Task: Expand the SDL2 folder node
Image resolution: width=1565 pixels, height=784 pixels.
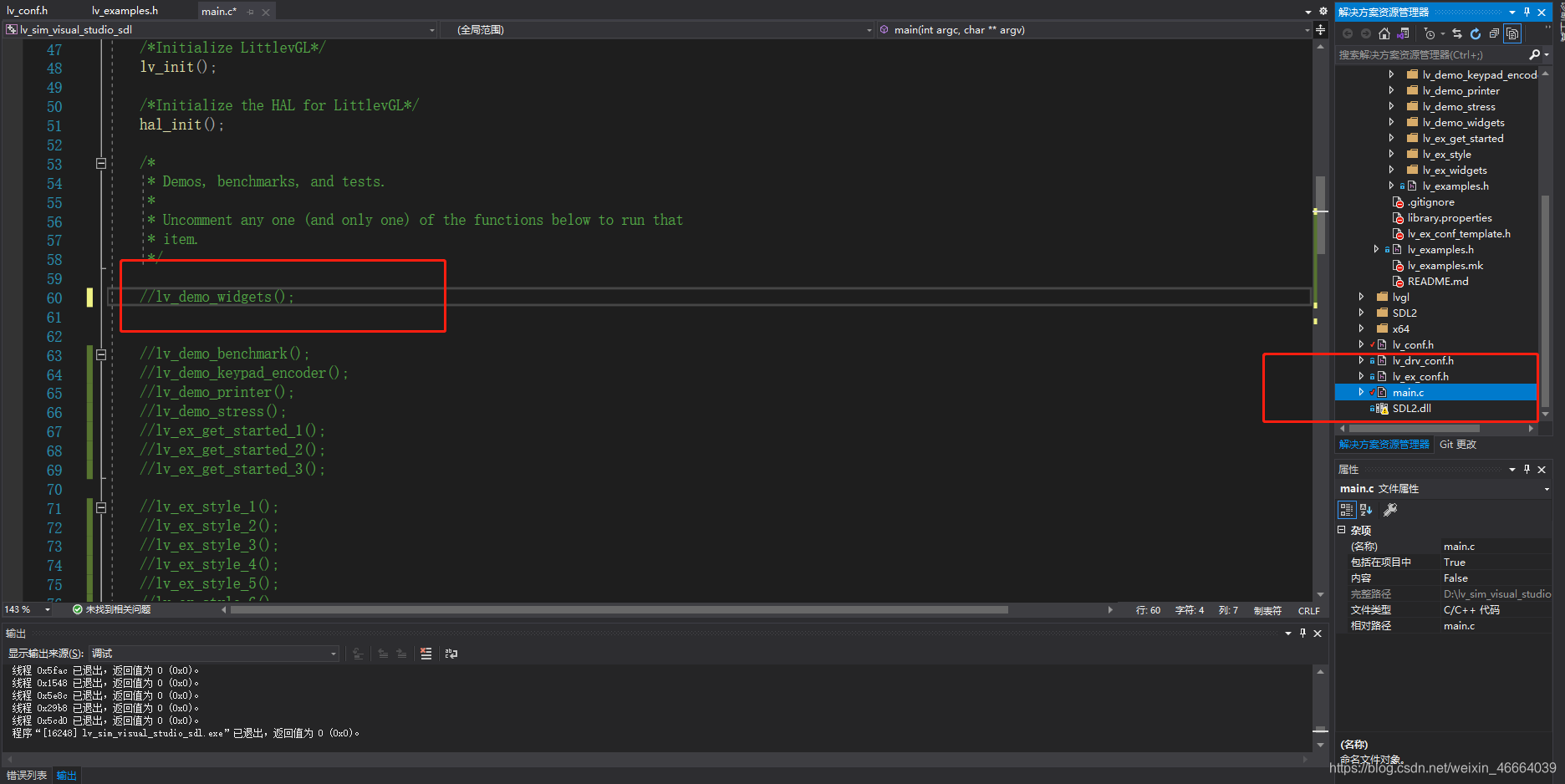Action: (1362, 313)
